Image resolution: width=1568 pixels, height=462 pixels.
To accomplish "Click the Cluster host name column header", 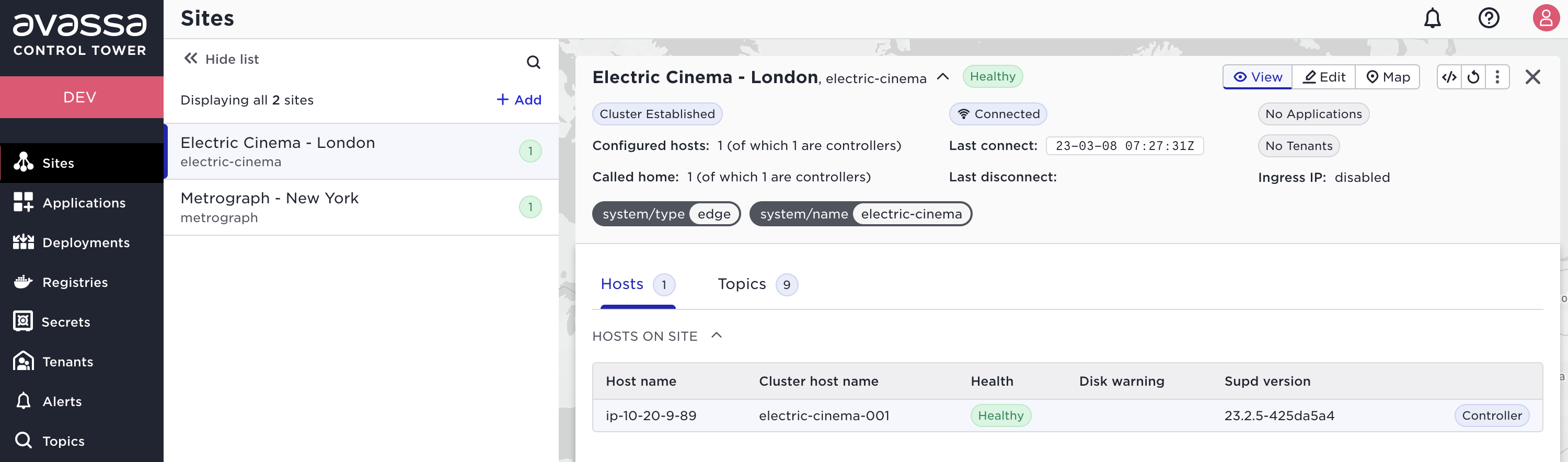I will pos(818,381).
